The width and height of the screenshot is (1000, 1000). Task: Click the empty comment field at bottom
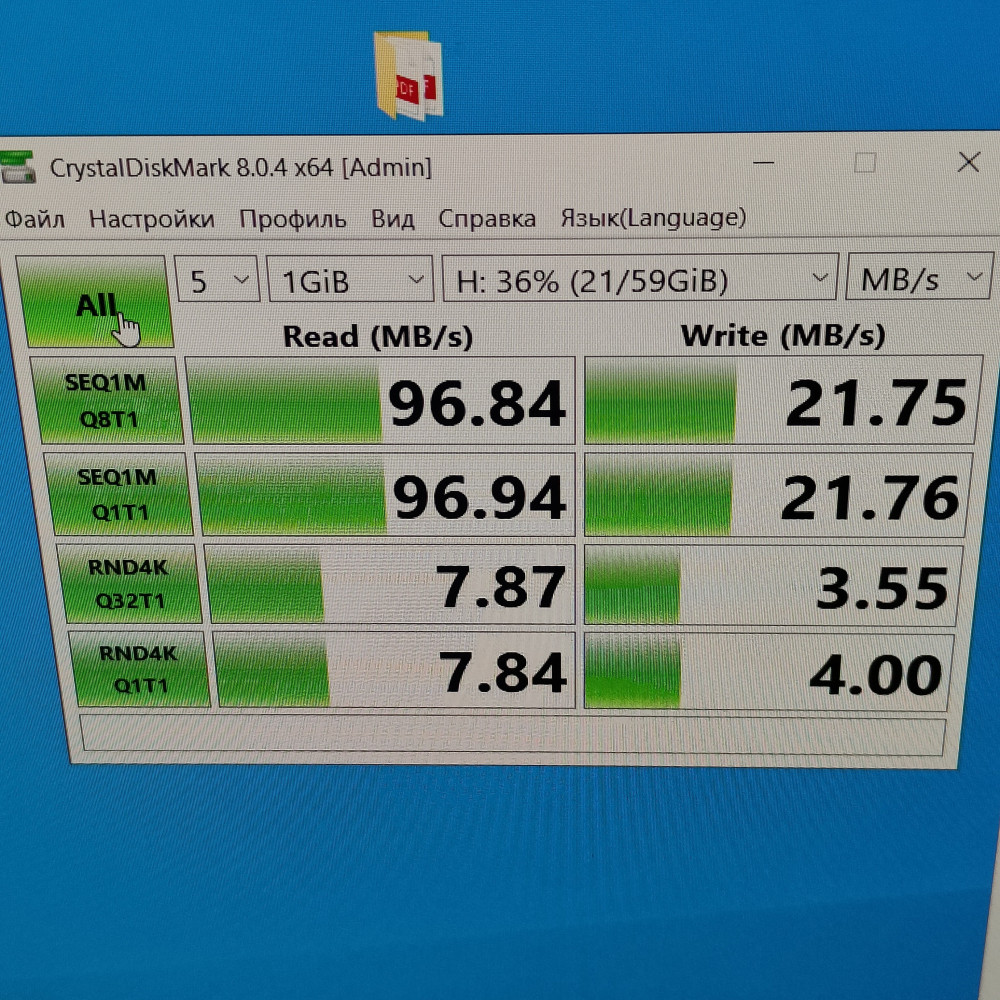pyautogui.click(x=510, y=738)
